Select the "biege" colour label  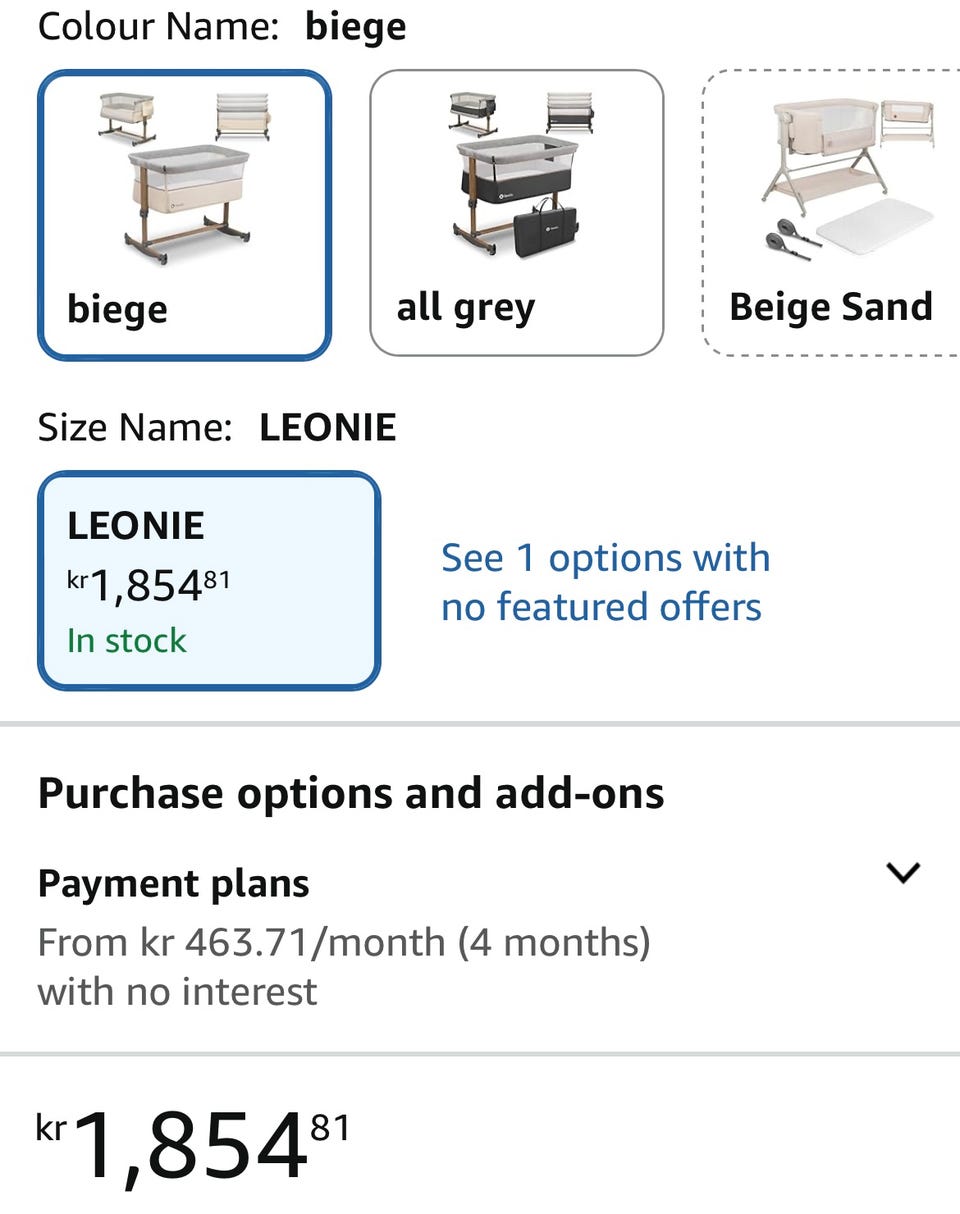(x=117, y=309)
